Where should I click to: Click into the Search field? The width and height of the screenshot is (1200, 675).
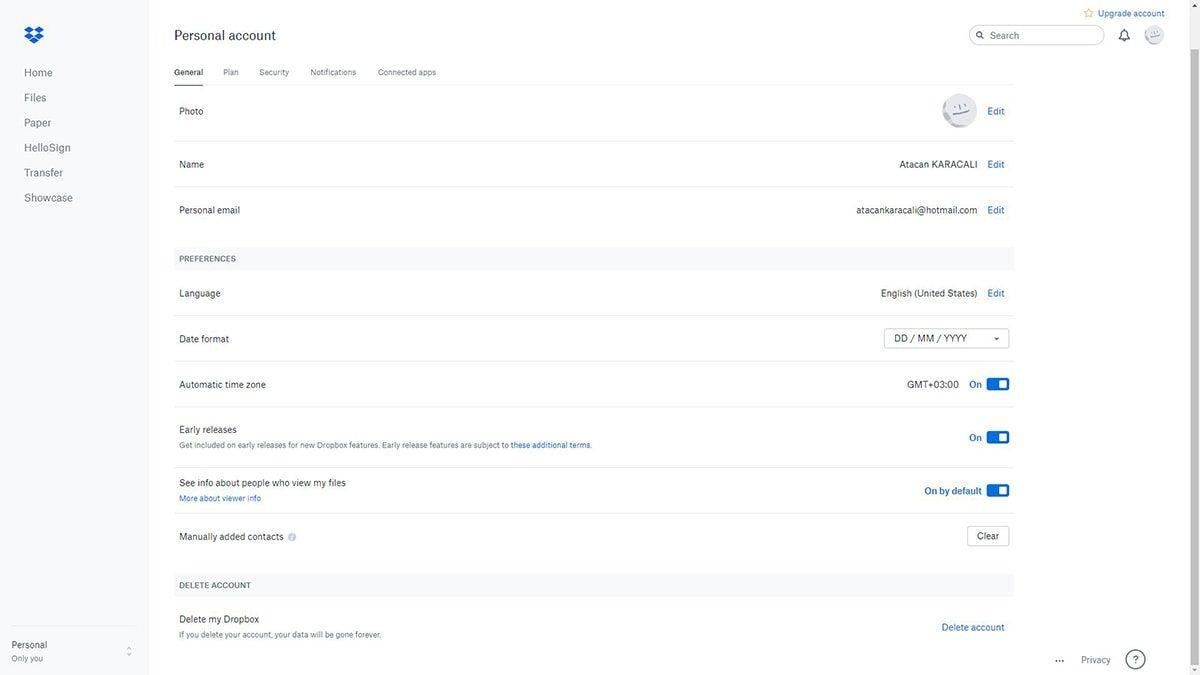[1042, 35]
